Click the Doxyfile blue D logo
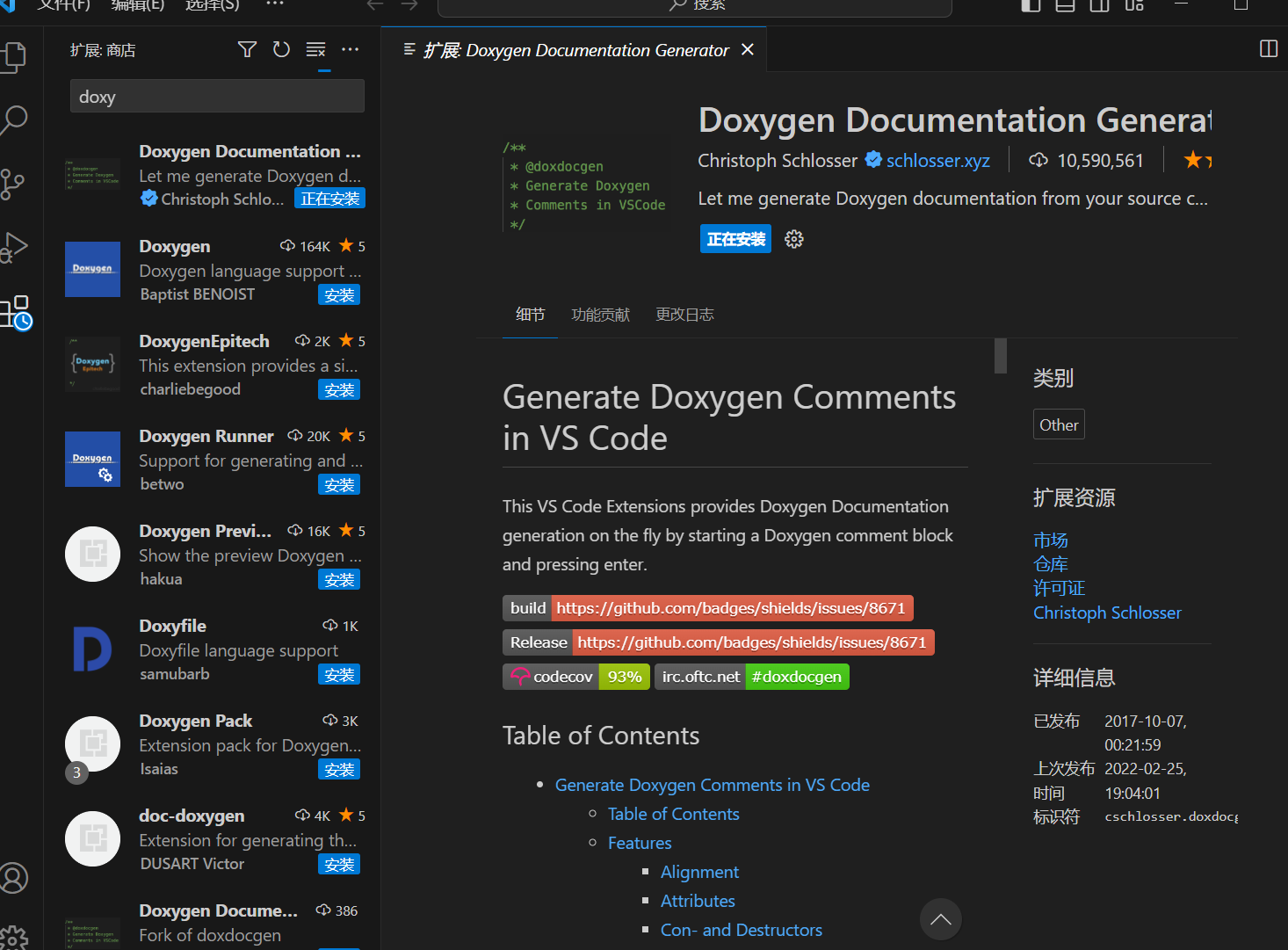Image resolution: width=1288 pixels, height=950 pixels. click(x=92, y=649)
